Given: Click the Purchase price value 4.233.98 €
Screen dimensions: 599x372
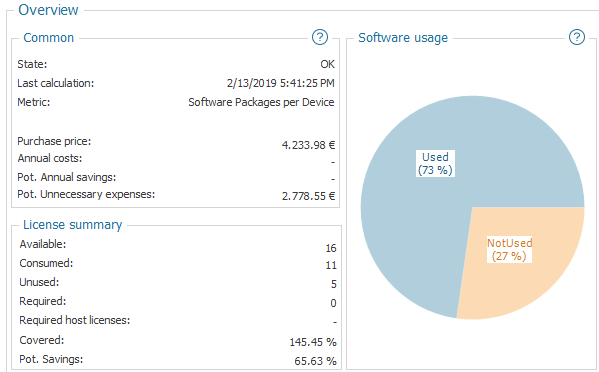Looking at the screenshot, I should click(308, 145).
